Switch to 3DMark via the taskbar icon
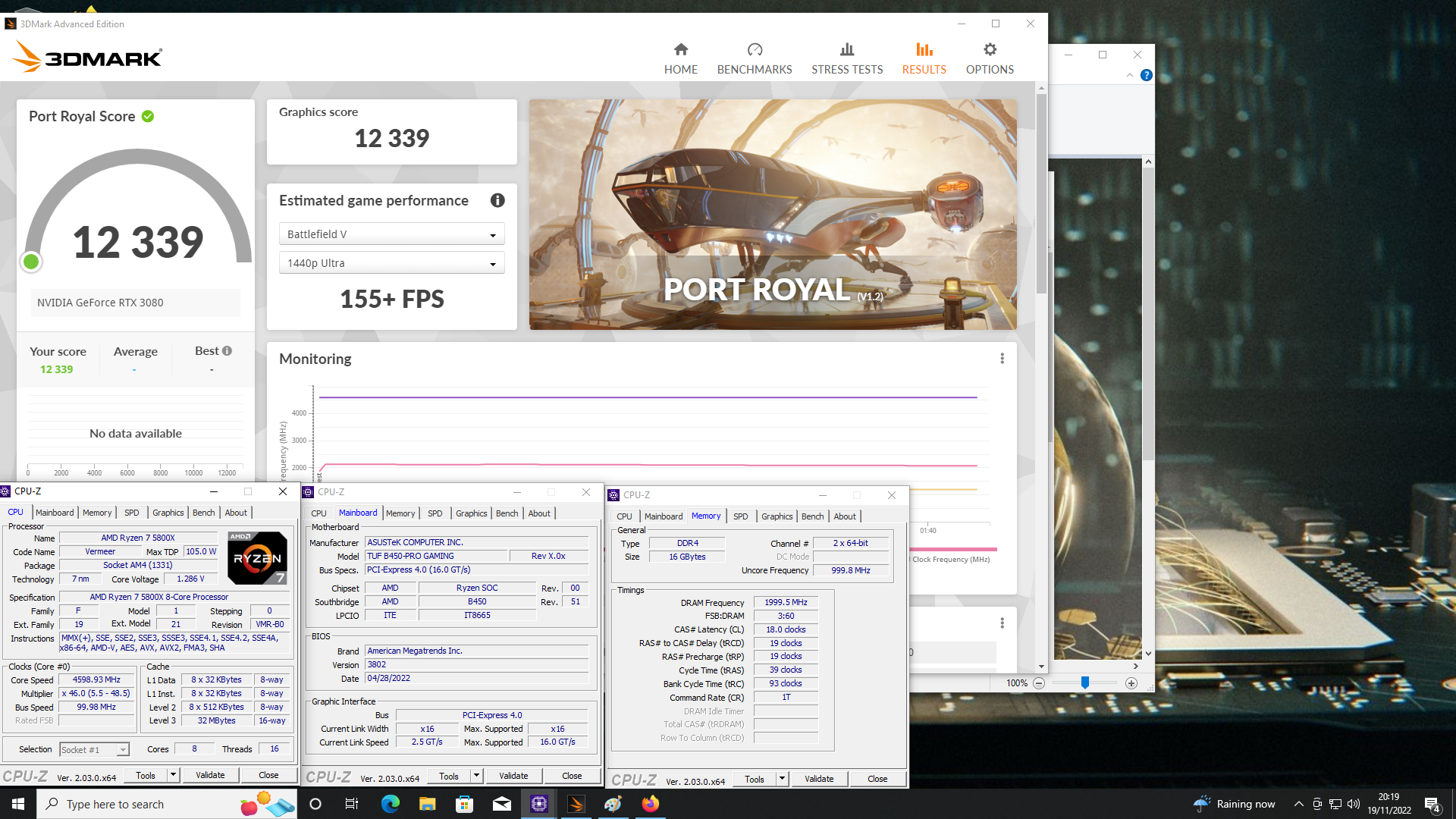Image resolution: width=1456 pixels, height=819 pixels. coord(576,804)
